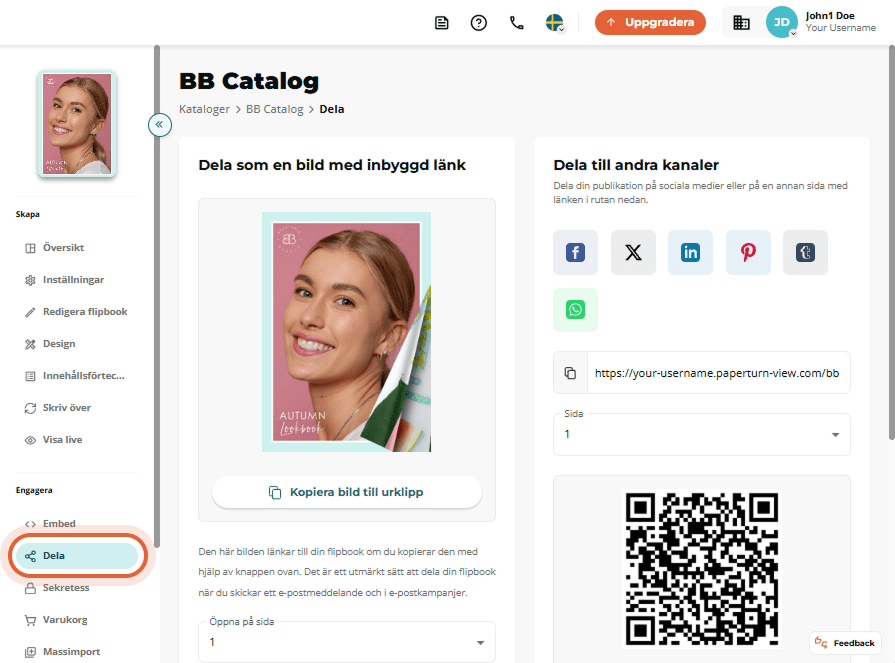This screenshot has height=663, width=895.
Task: Click the main page vertical scrollbar
Action: pos(892,242)
